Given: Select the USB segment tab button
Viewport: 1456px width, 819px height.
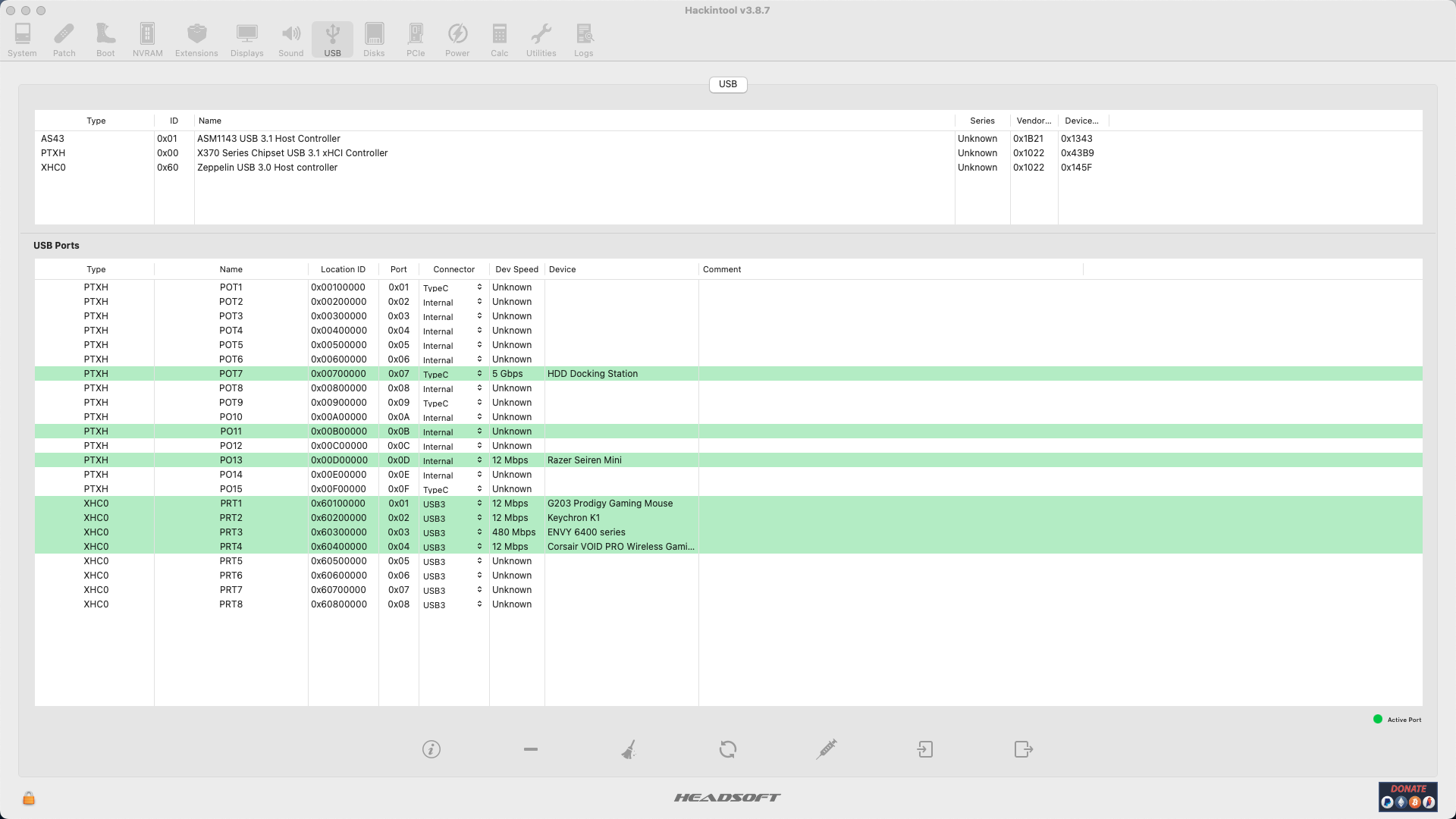Looking at the screenshot, I should (728, 84).
